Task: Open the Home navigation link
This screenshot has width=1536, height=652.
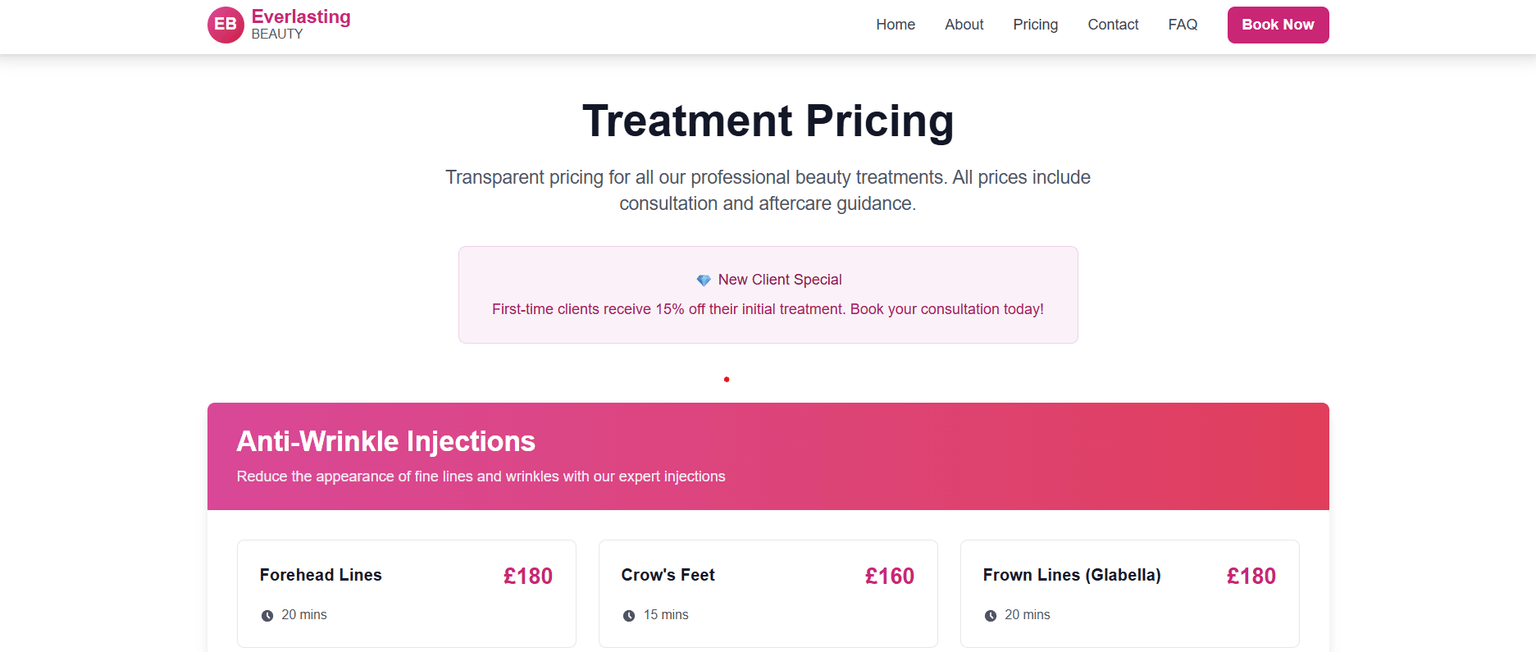Action: 895,25
